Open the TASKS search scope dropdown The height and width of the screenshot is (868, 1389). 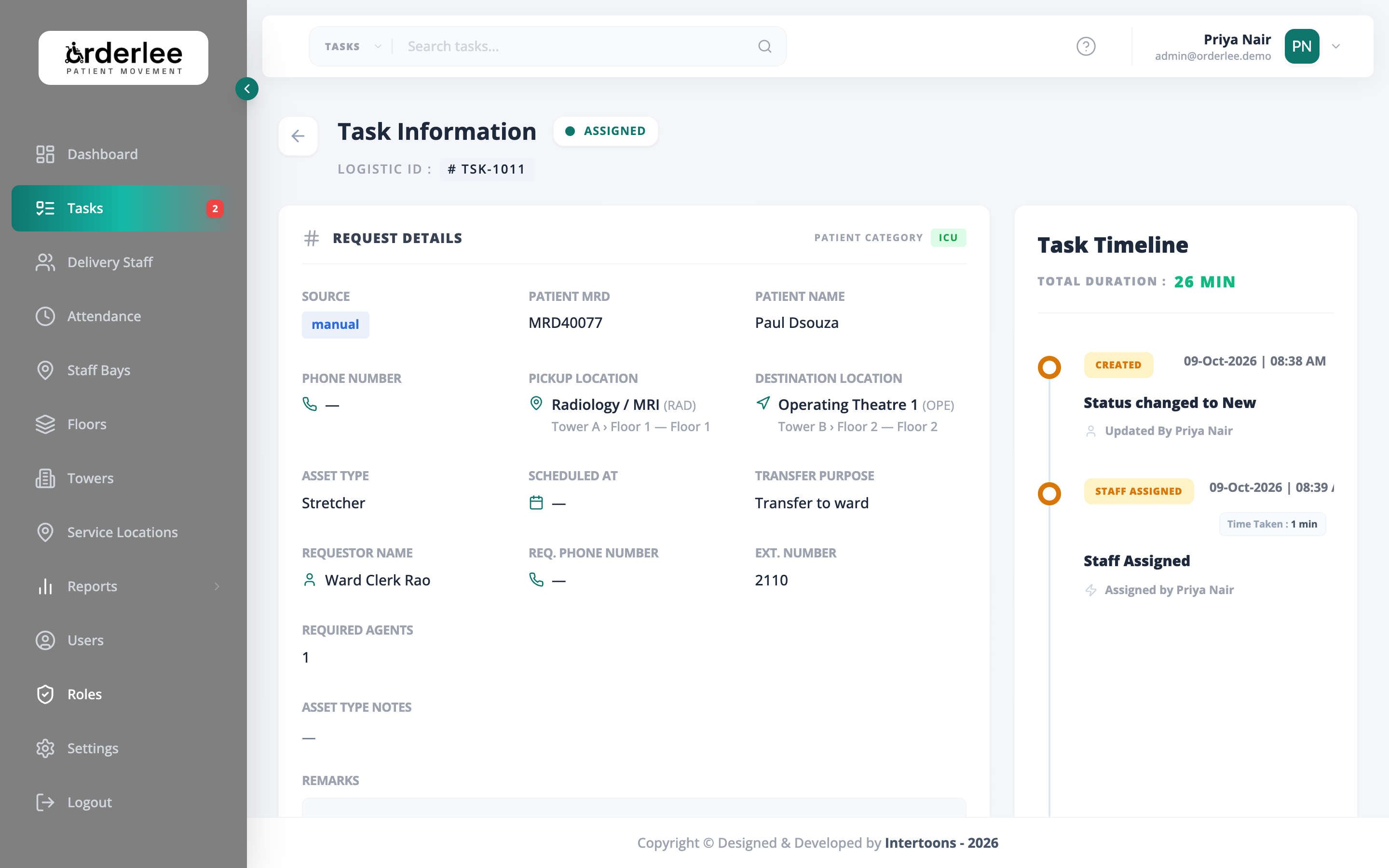pyautogui.click(x=353, y=46)
